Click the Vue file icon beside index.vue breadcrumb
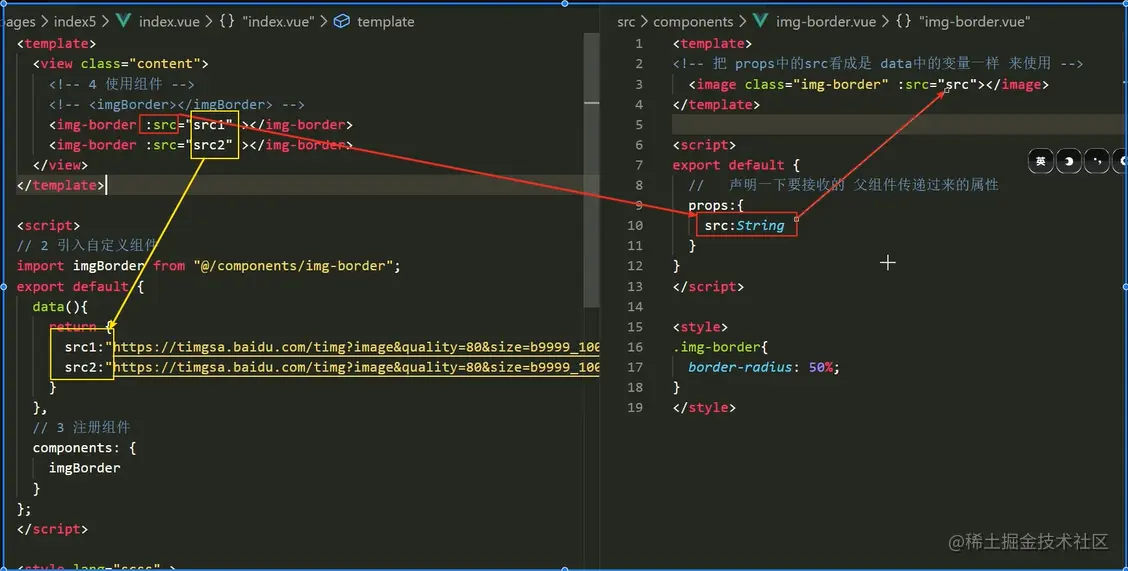The height and width of the screenshot is (571, 1128). tap(124, 21)
